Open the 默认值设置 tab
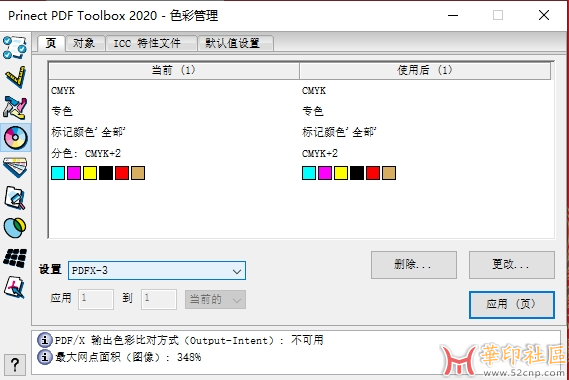 click(x=235, y=44)
